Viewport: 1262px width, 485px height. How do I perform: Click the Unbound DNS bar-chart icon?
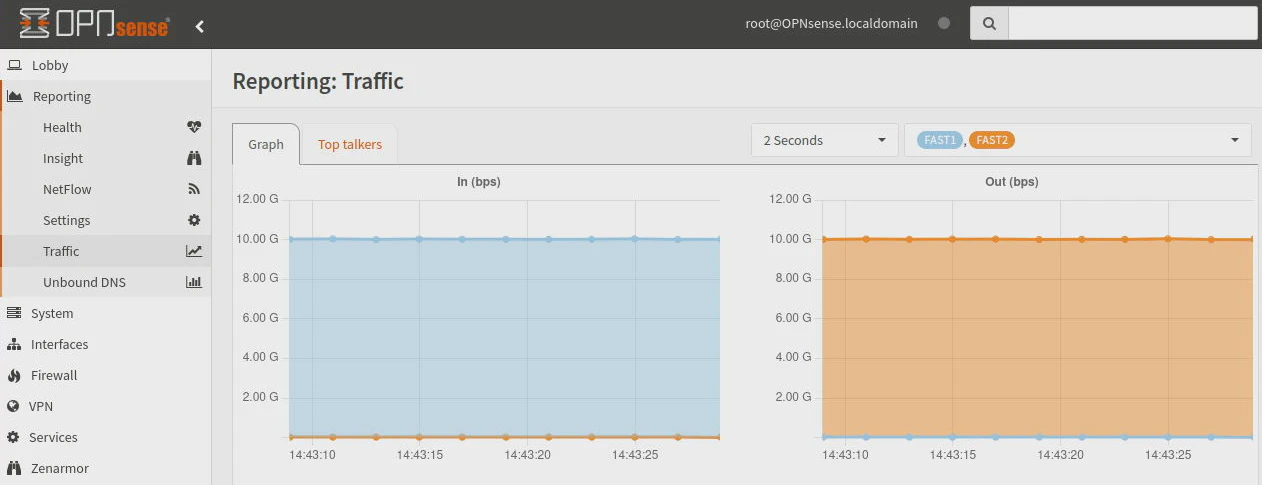click(194, 282)
